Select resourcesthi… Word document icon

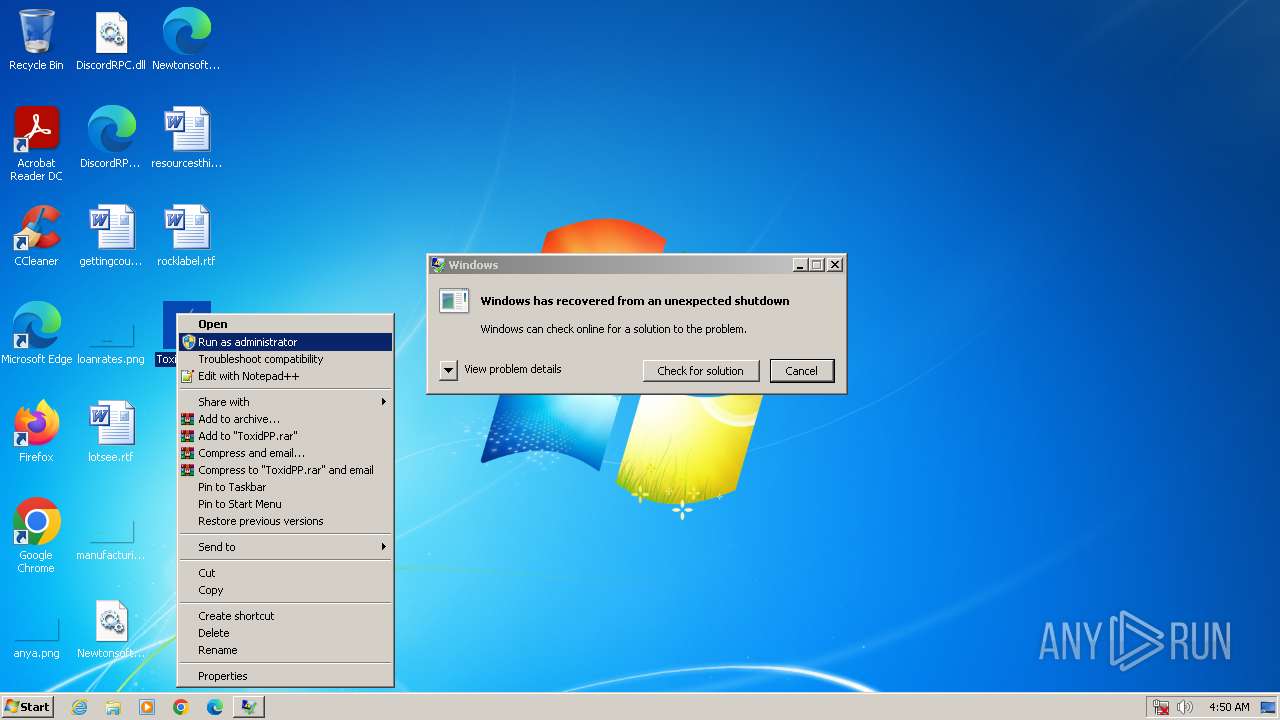186,138
